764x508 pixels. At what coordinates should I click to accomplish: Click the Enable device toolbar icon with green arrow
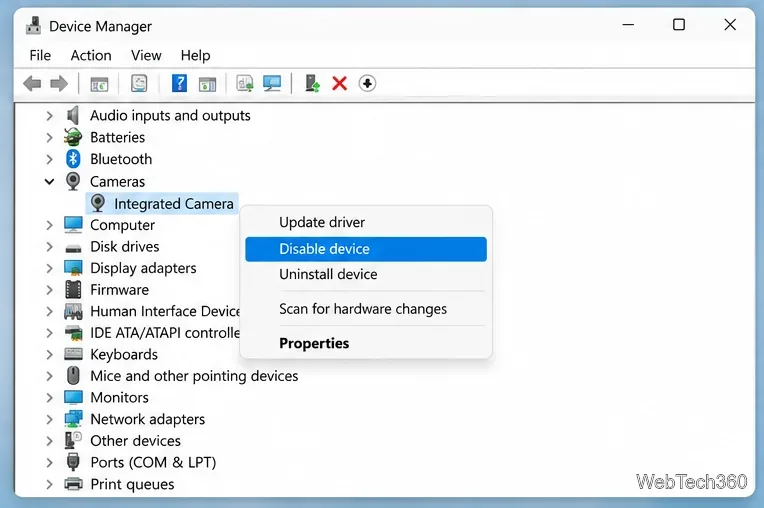(x=312, y=83)
